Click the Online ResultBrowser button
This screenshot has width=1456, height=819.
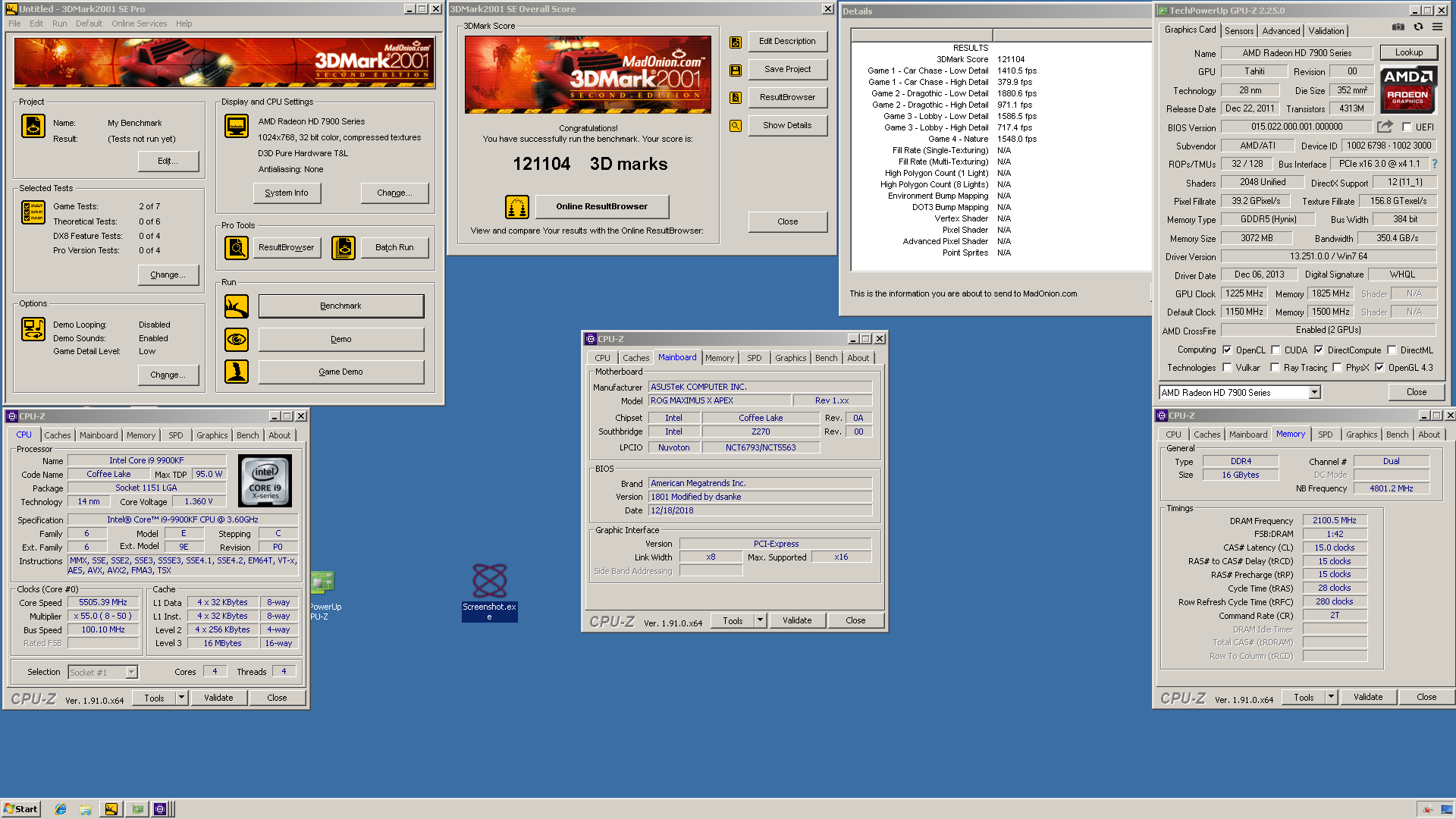click(601, 206)
